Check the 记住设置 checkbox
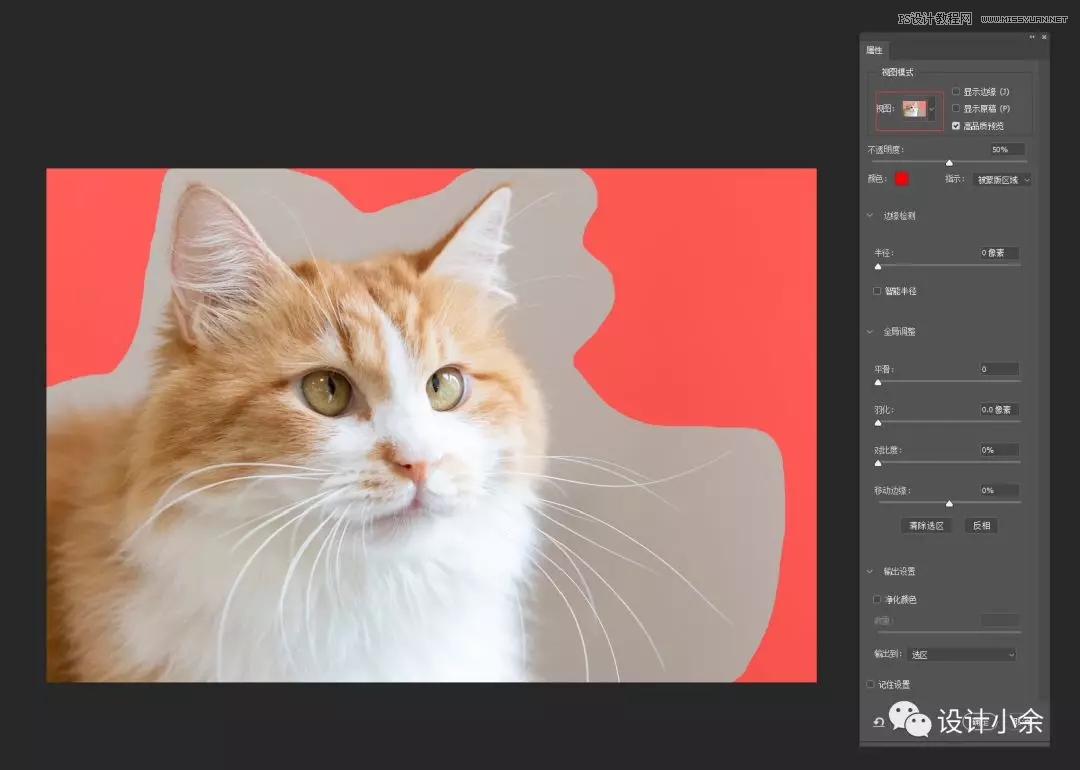The image size is (1080, 770). point(871,685)
